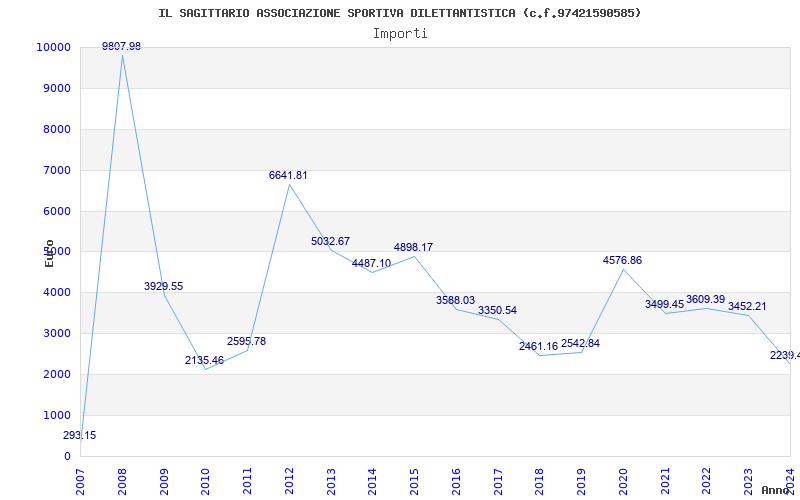
Task: Click the x-axis year 2013
Action: (331, 482)
